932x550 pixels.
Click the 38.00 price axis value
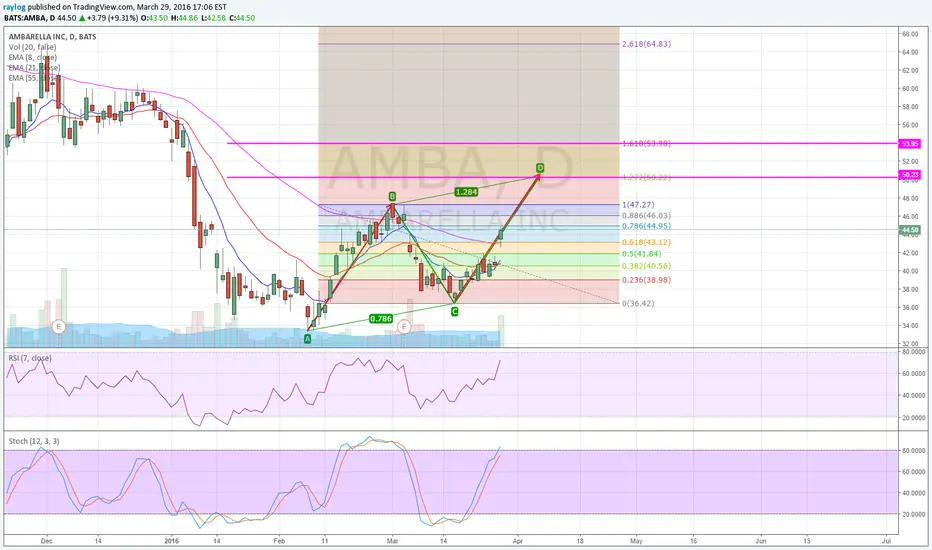coord(910,290)
